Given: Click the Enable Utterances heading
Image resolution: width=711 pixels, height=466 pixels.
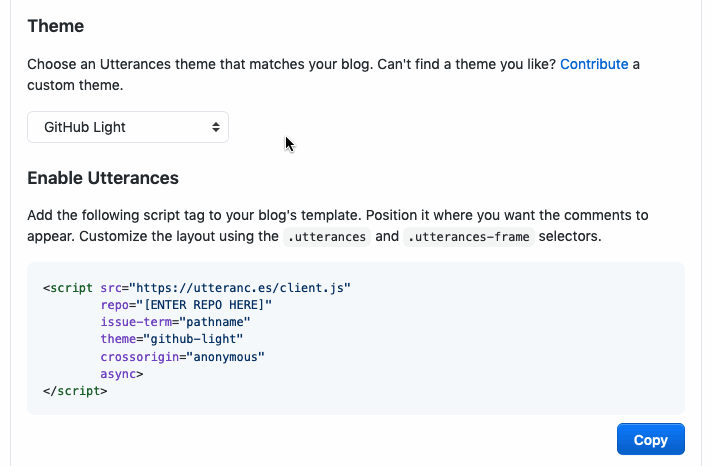Looking at the screenshot, I should 103,178.
